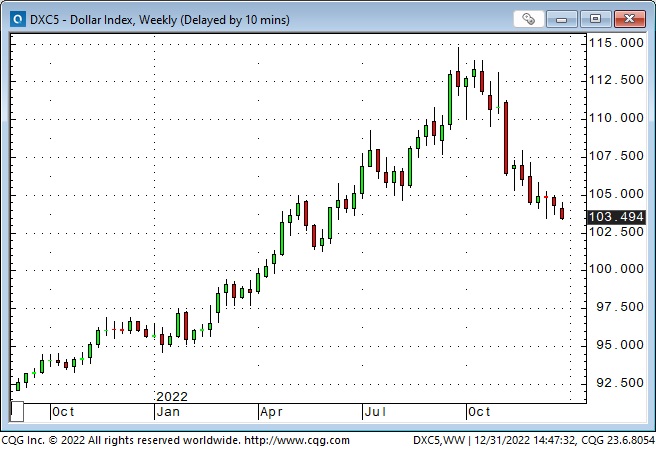
Task: Click the 107.500 price axis label
Action: click(616, 156)
